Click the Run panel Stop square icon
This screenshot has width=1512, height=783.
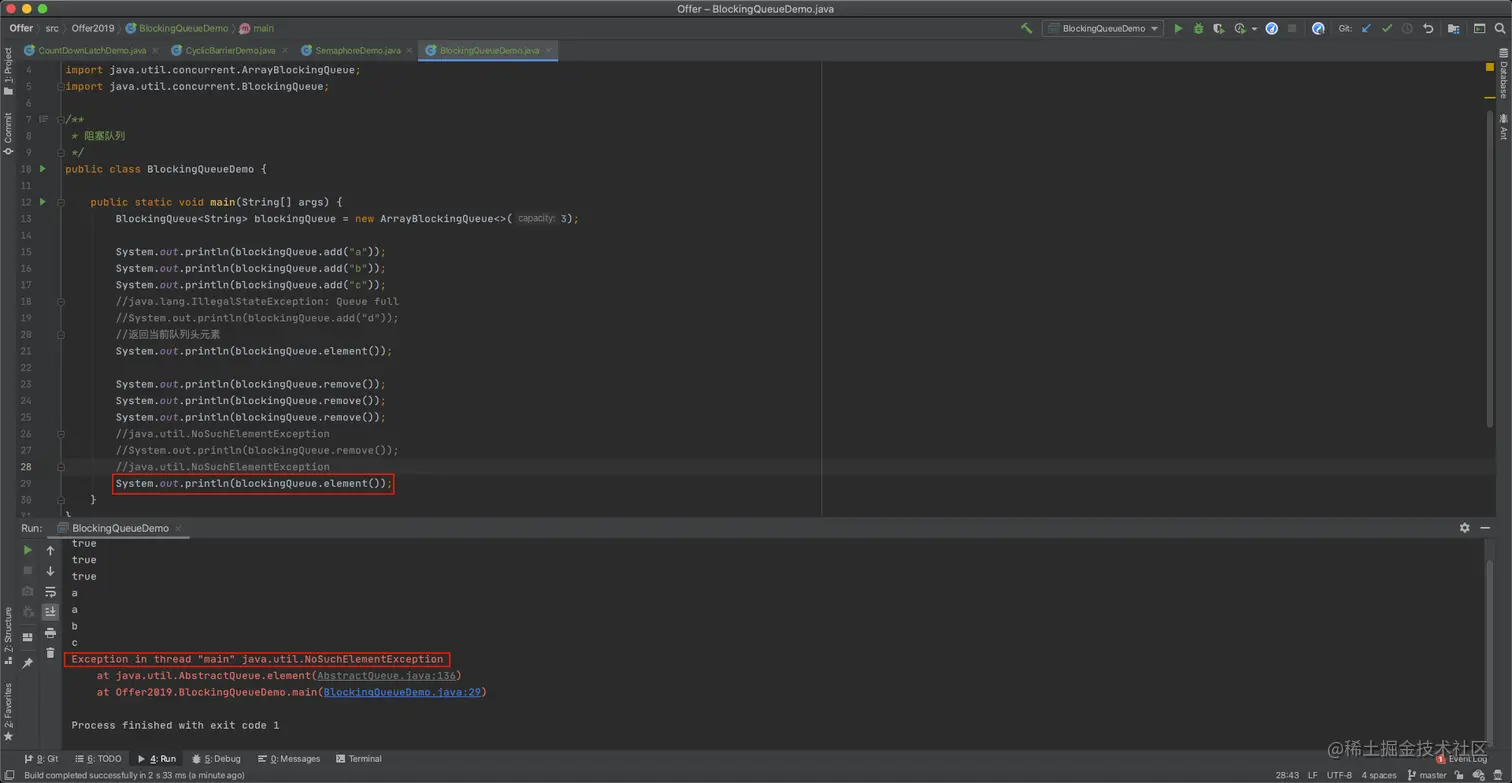tap(27, 570)
